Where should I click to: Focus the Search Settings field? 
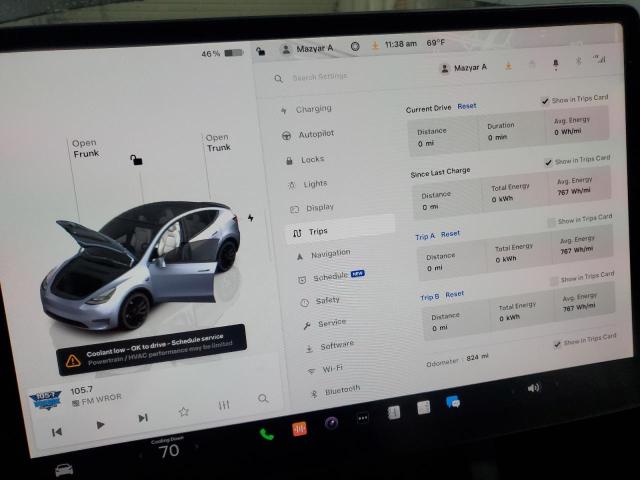(320, 76)
